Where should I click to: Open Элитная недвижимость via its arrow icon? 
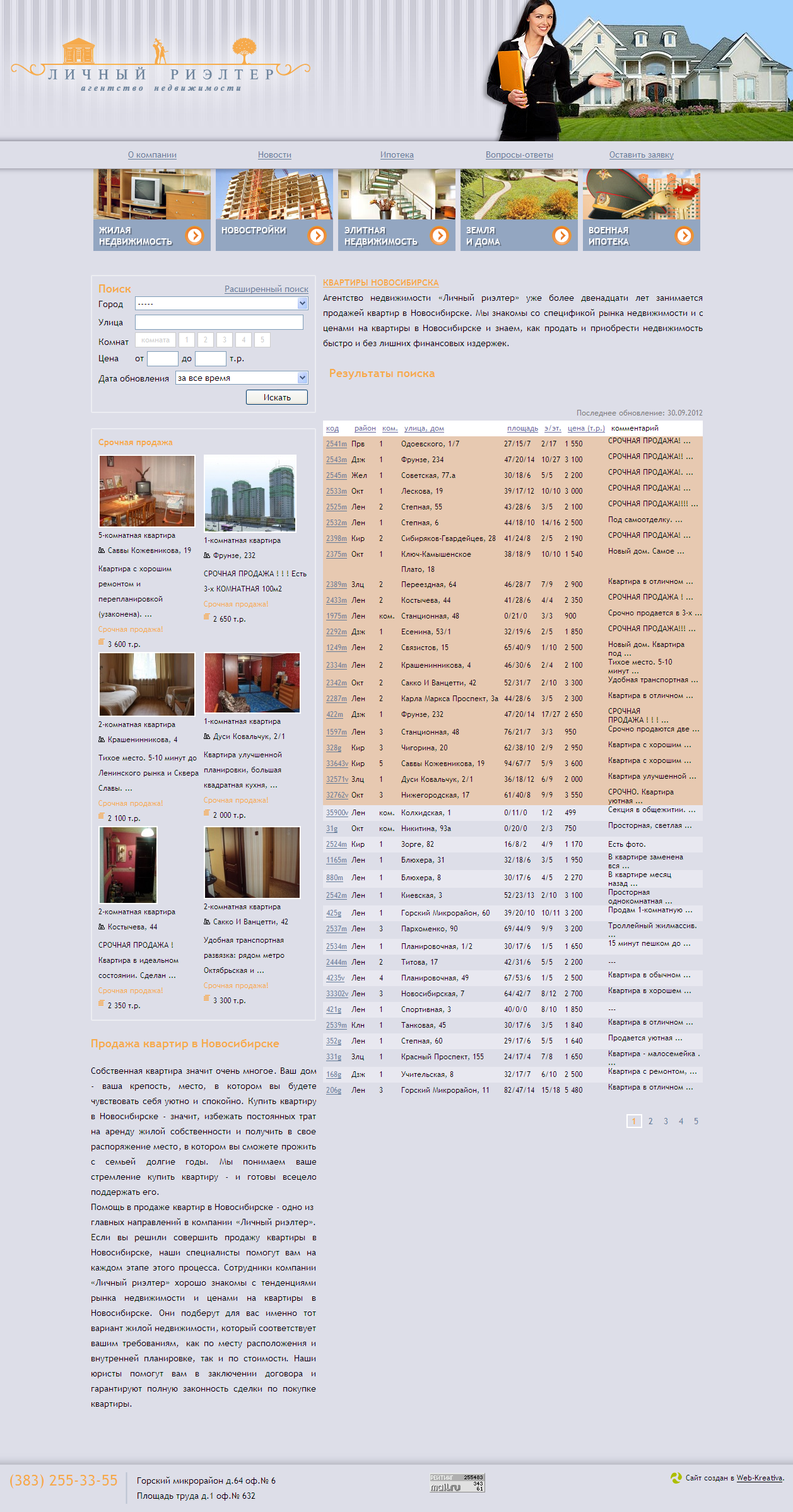[x=439, y=235]
